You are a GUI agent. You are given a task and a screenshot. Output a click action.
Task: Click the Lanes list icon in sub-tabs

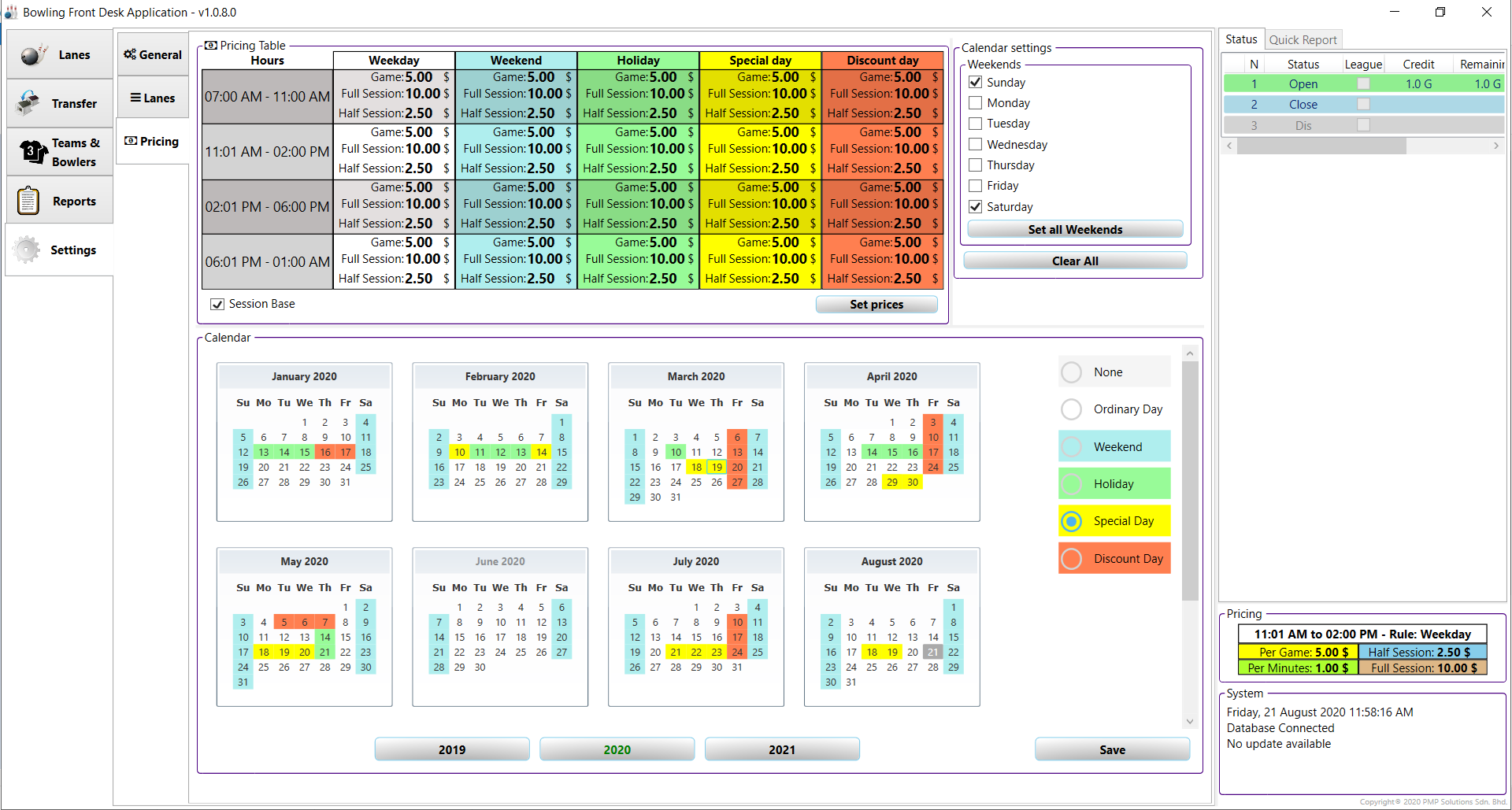pyautogui.click(x=135, y=98)
